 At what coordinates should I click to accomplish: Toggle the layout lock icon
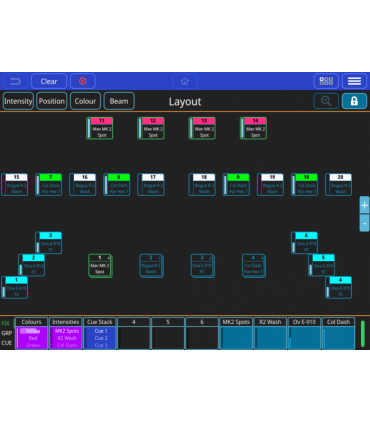point(354,101)
